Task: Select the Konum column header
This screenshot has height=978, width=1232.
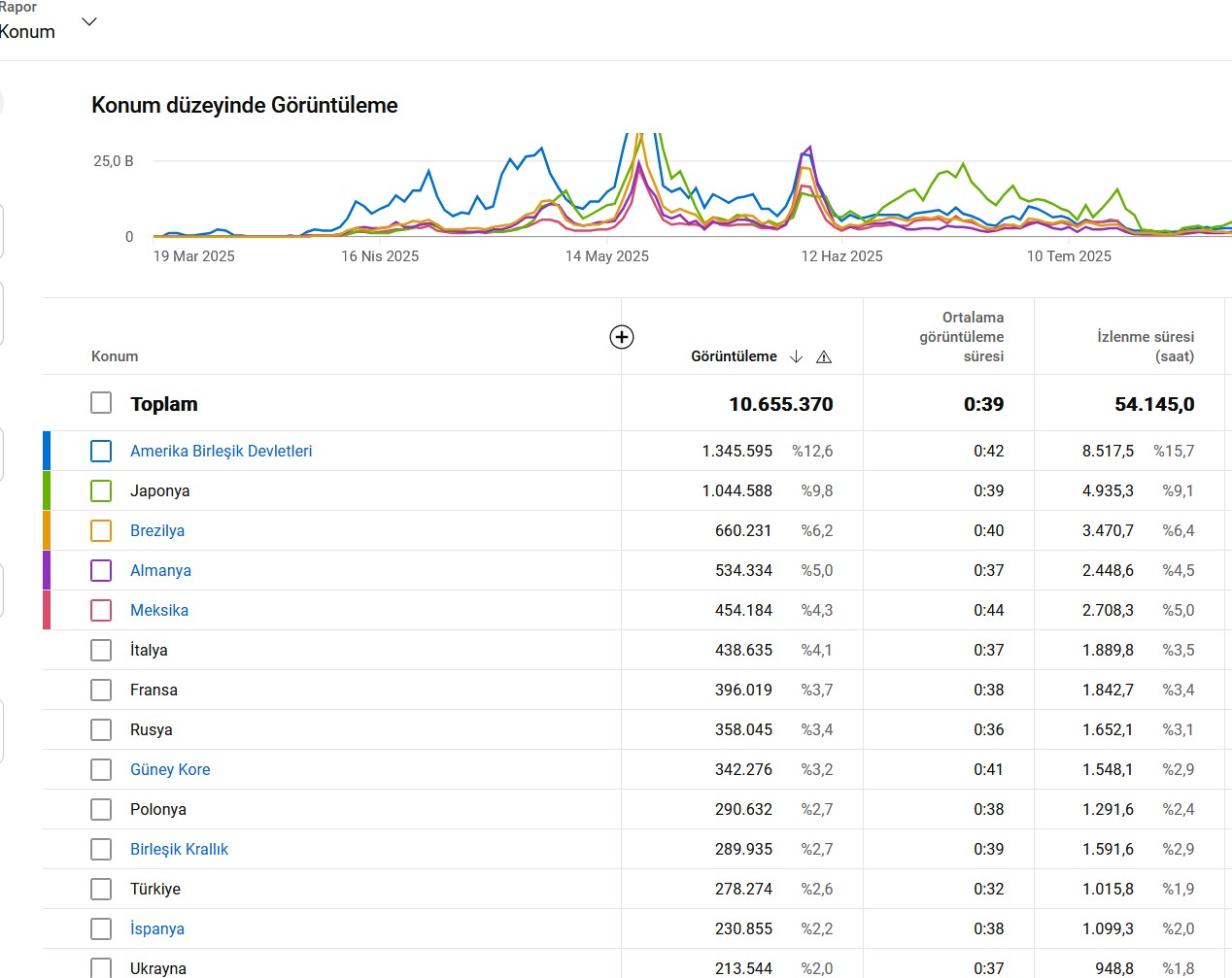Action: pos(115,356)
